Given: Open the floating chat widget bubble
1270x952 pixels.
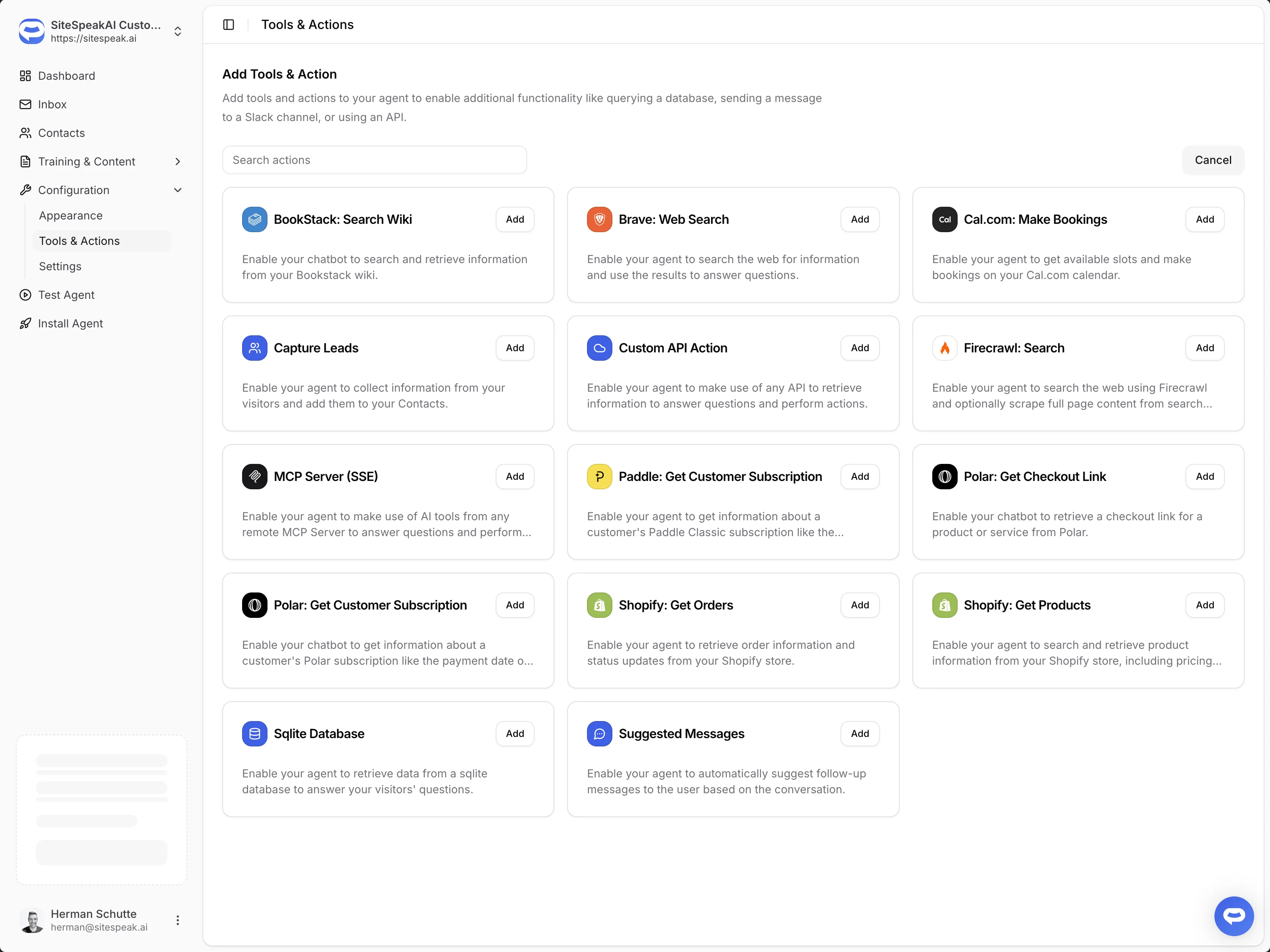Looking at the screenshot, I should 1234,916.
